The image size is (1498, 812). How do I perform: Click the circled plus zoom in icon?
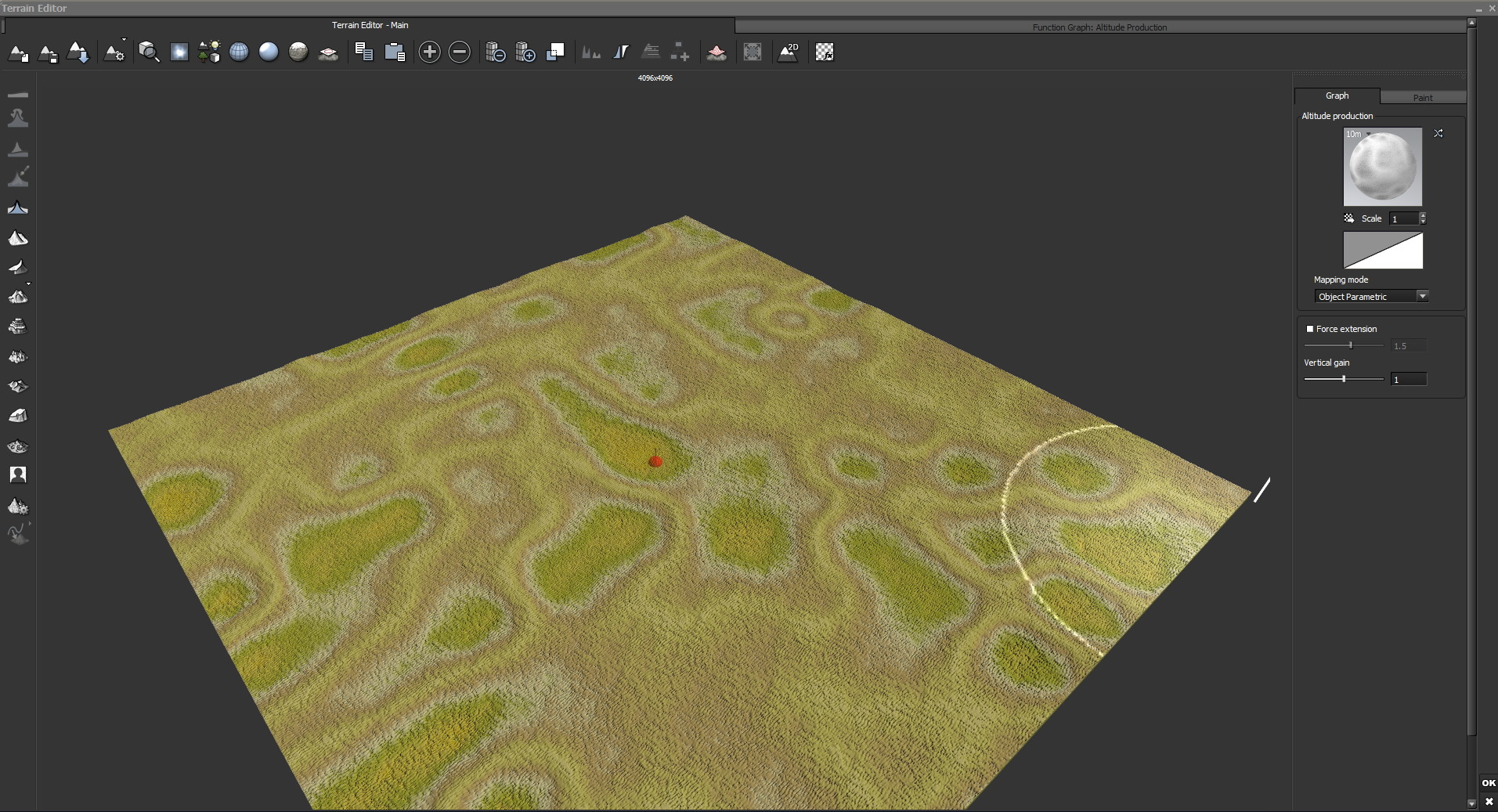430,52
